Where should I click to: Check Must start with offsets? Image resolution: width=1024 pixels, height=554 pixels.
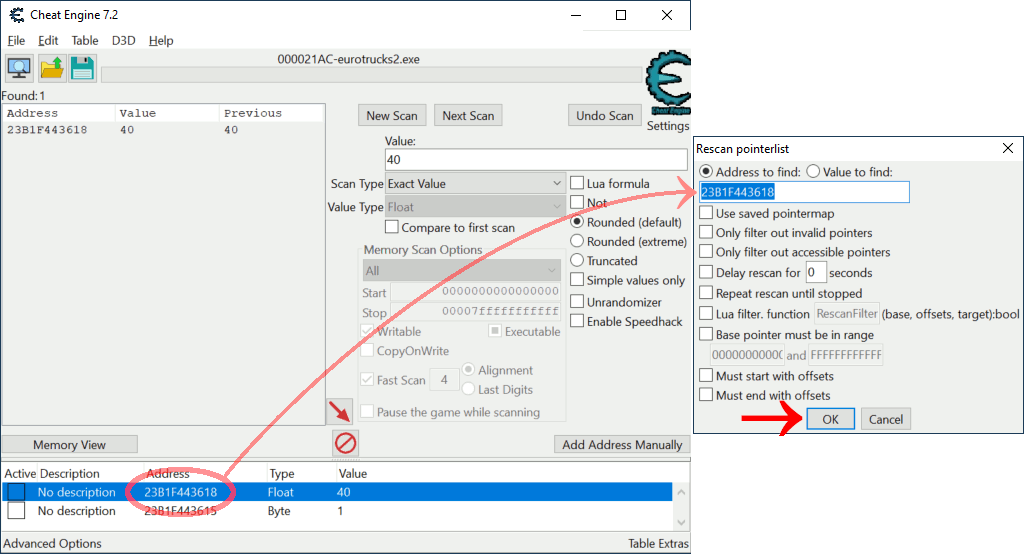tap(706, 376)
